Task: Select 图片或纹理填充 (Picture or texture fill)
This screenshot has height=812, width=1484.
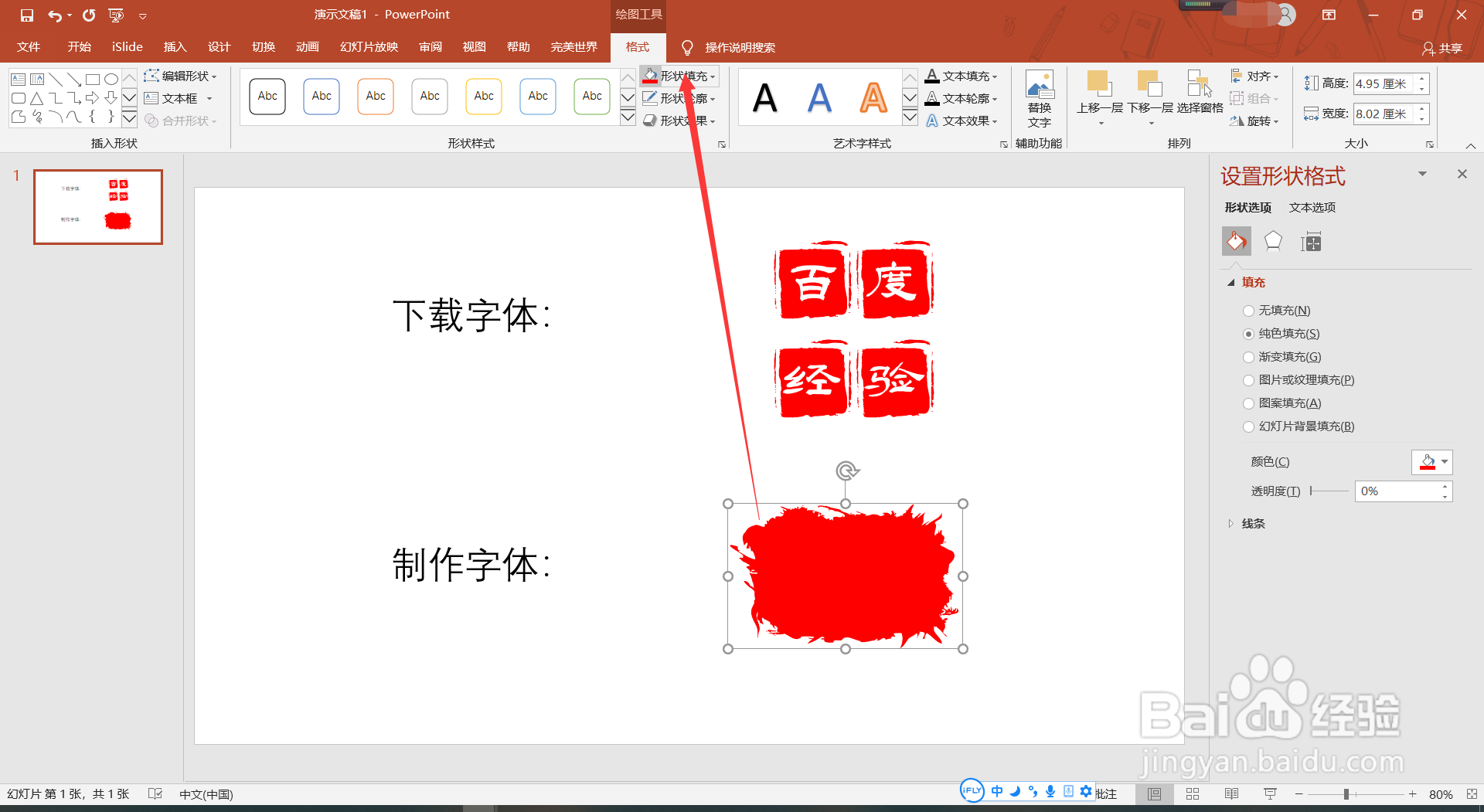Action: pos(1249,380)
